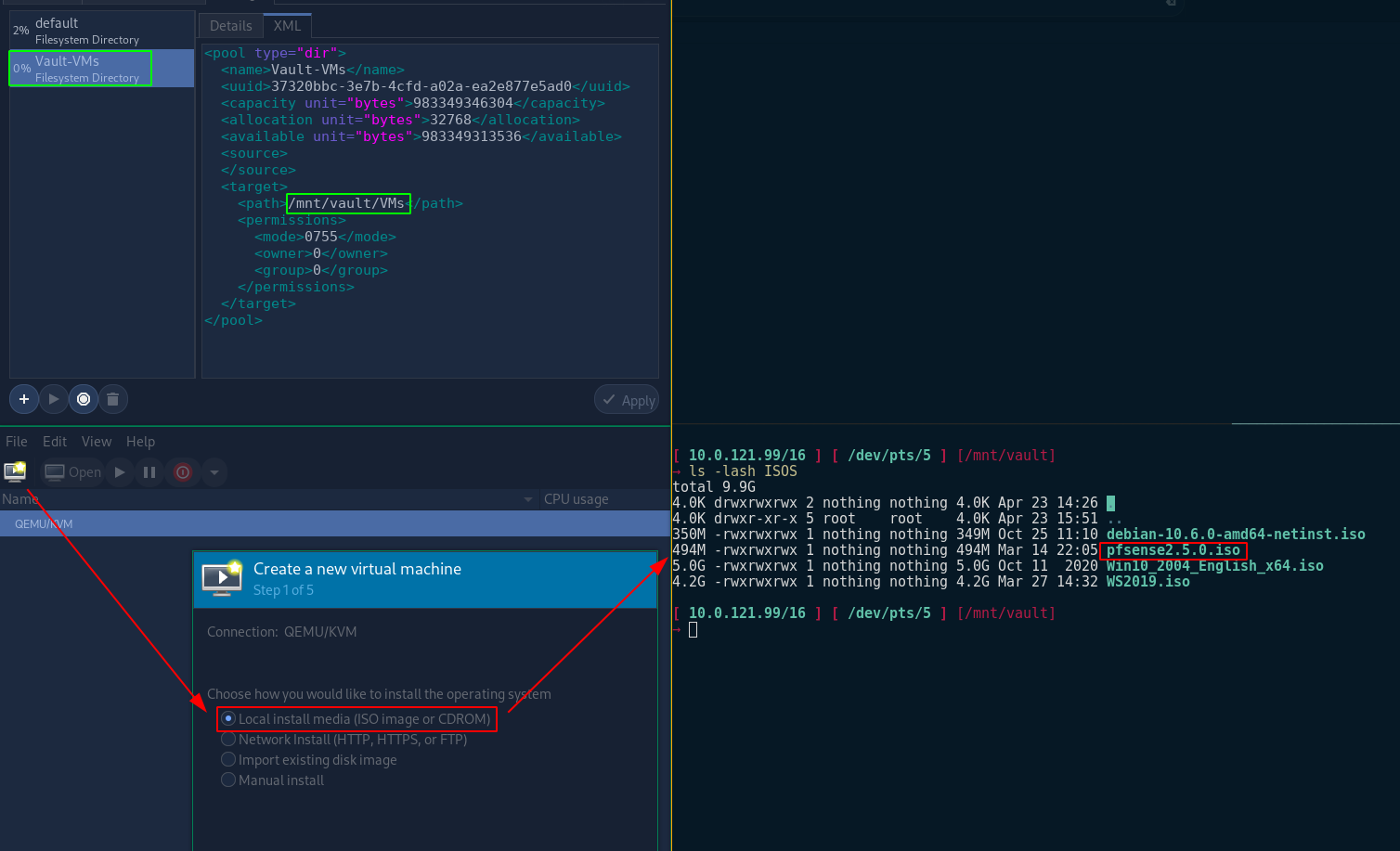Select the QEMU/KVM connection row
The width and height of the screenshot is (1400, 851).
click(x=334, y=524)
